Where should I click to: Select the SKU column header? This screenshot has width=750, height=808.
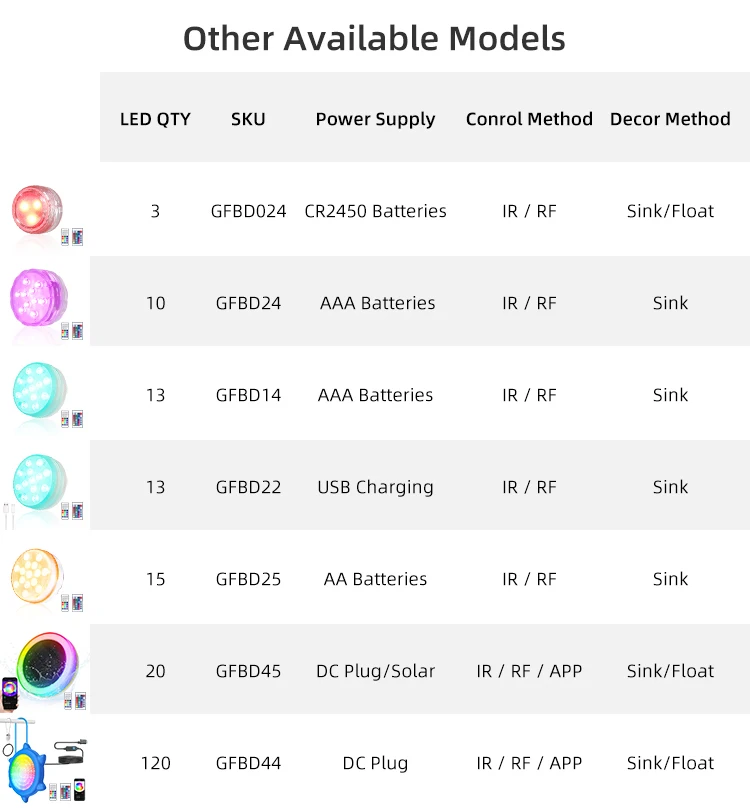(x=248, y=119)
